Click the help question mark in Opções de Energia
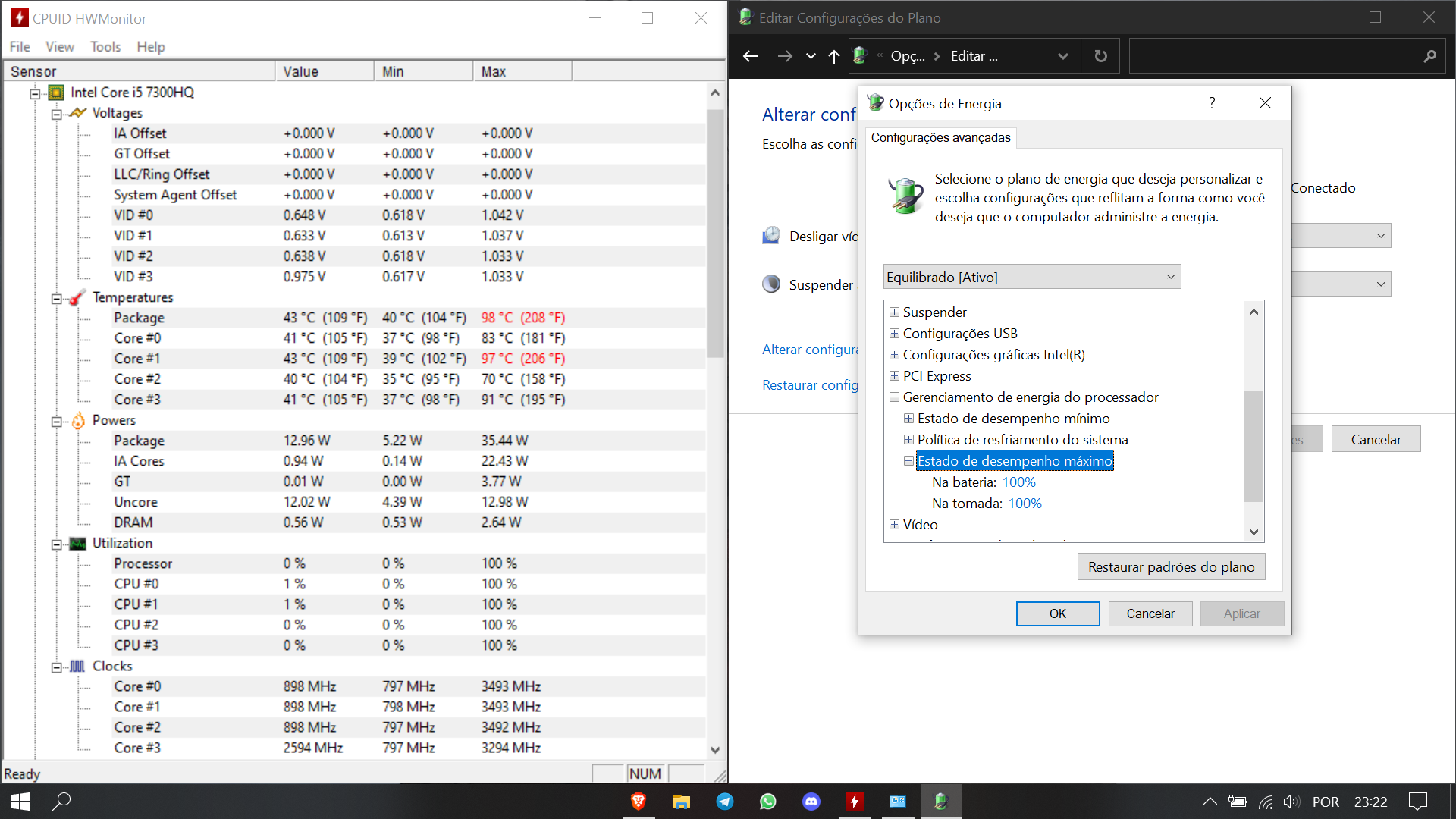This screenshot has height=819, width=1456. click(x=1212, y=103)
